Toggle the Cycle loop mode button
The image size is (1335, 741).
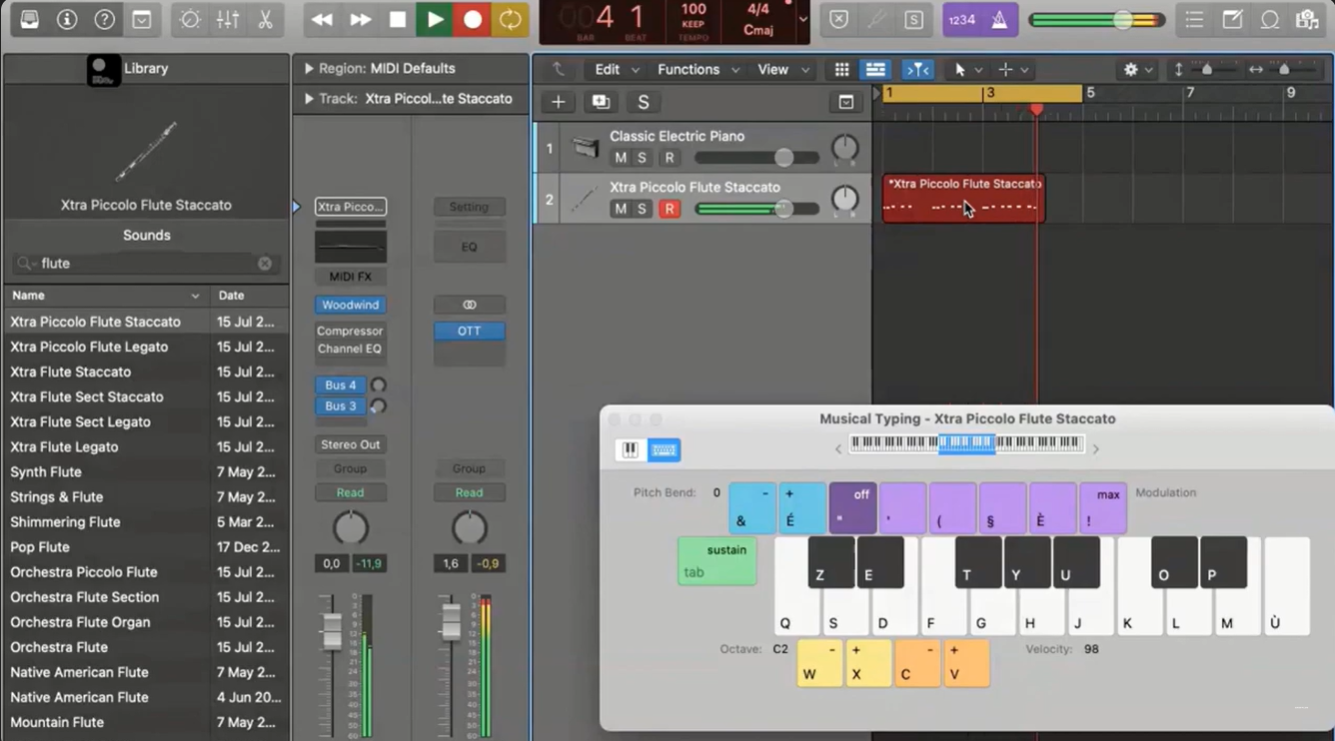(x=510, y=20)
